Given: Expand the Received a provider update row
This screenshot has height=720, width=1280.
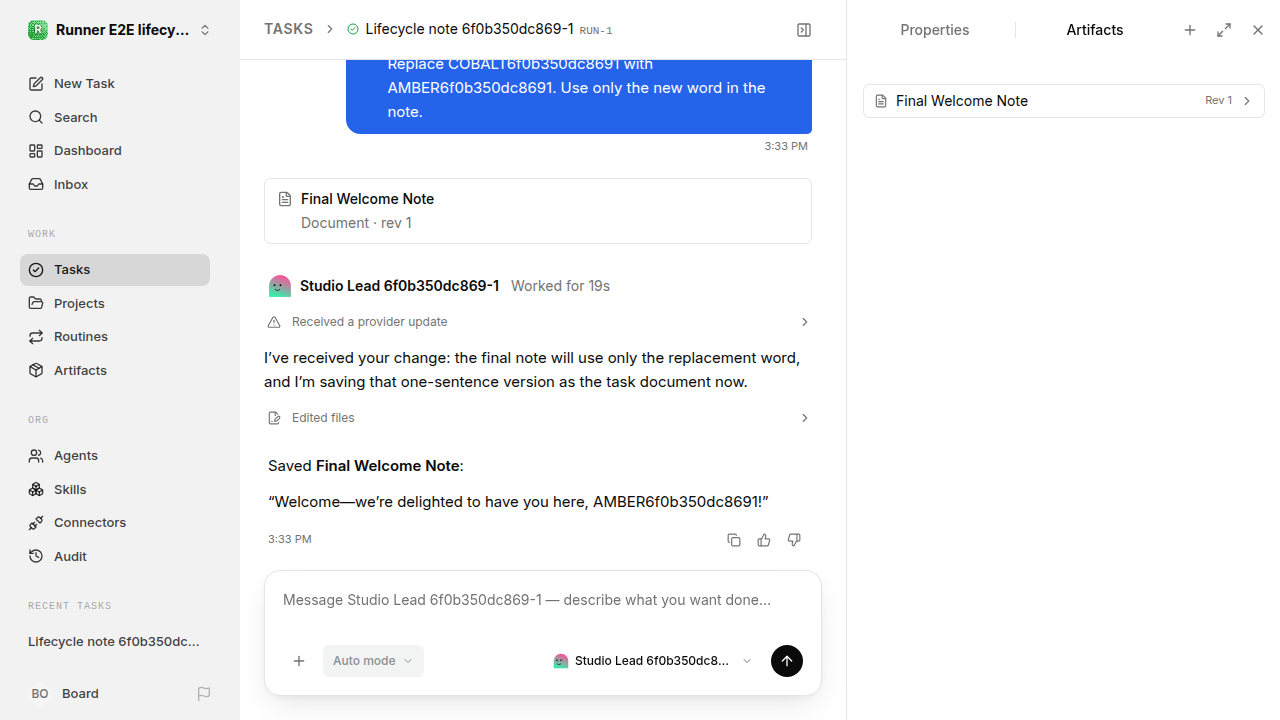Looking at the screenshot, I should point(538,322).
